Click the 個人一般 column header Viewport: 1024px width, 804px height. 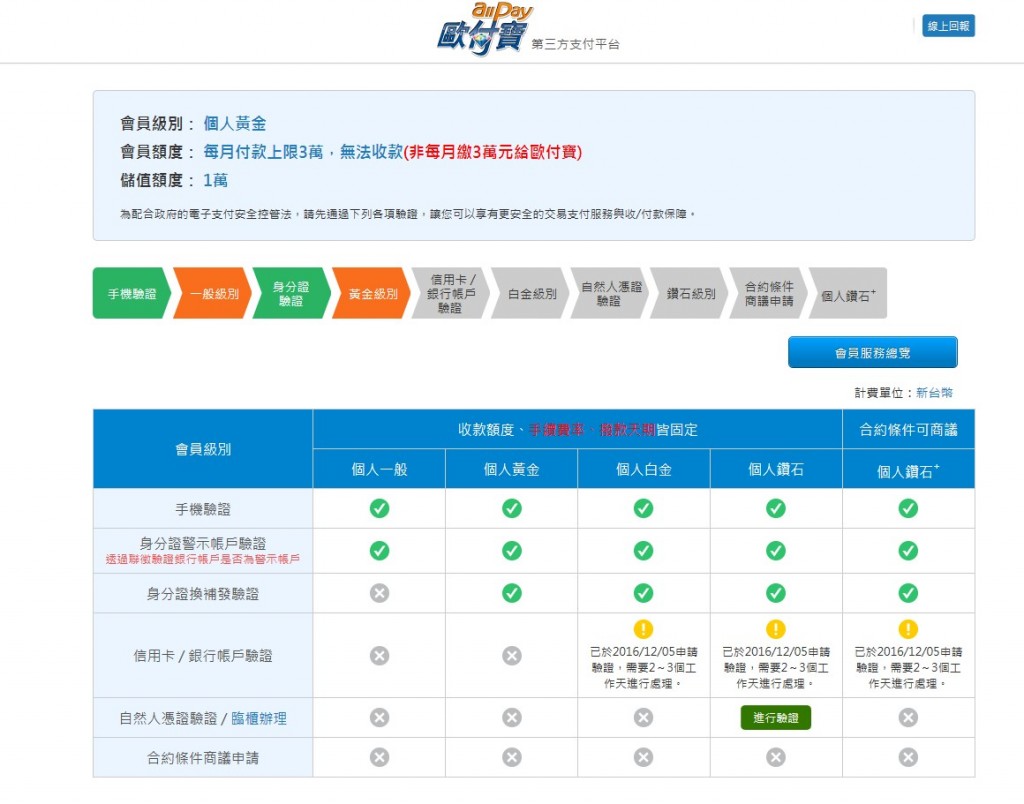[379, 469]
